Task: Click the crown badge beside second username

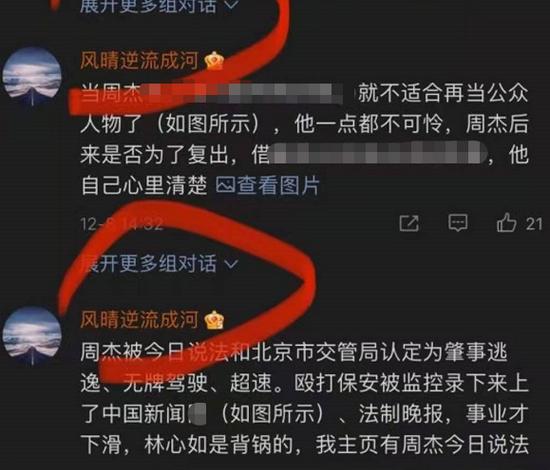Action: coord(214,320)
